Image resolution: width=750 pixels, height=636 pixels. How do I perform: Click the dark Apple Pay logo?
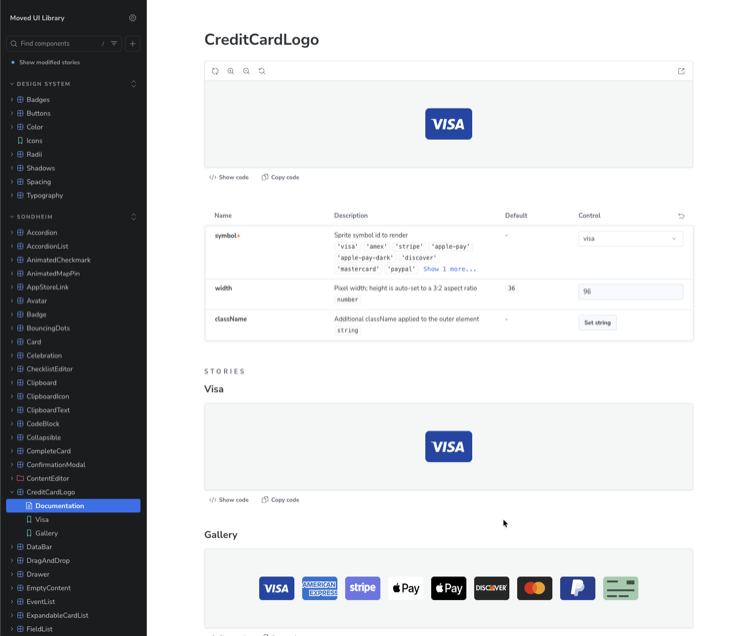pos(449,588)
